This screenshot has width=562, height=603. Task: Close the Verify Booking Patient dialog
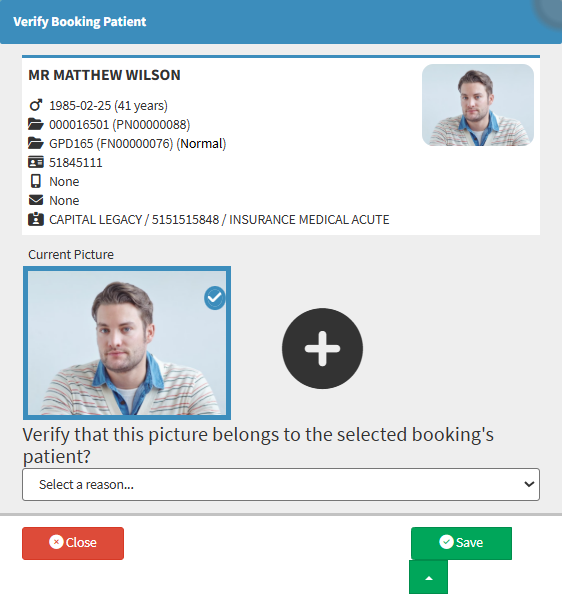coord(73,543)
